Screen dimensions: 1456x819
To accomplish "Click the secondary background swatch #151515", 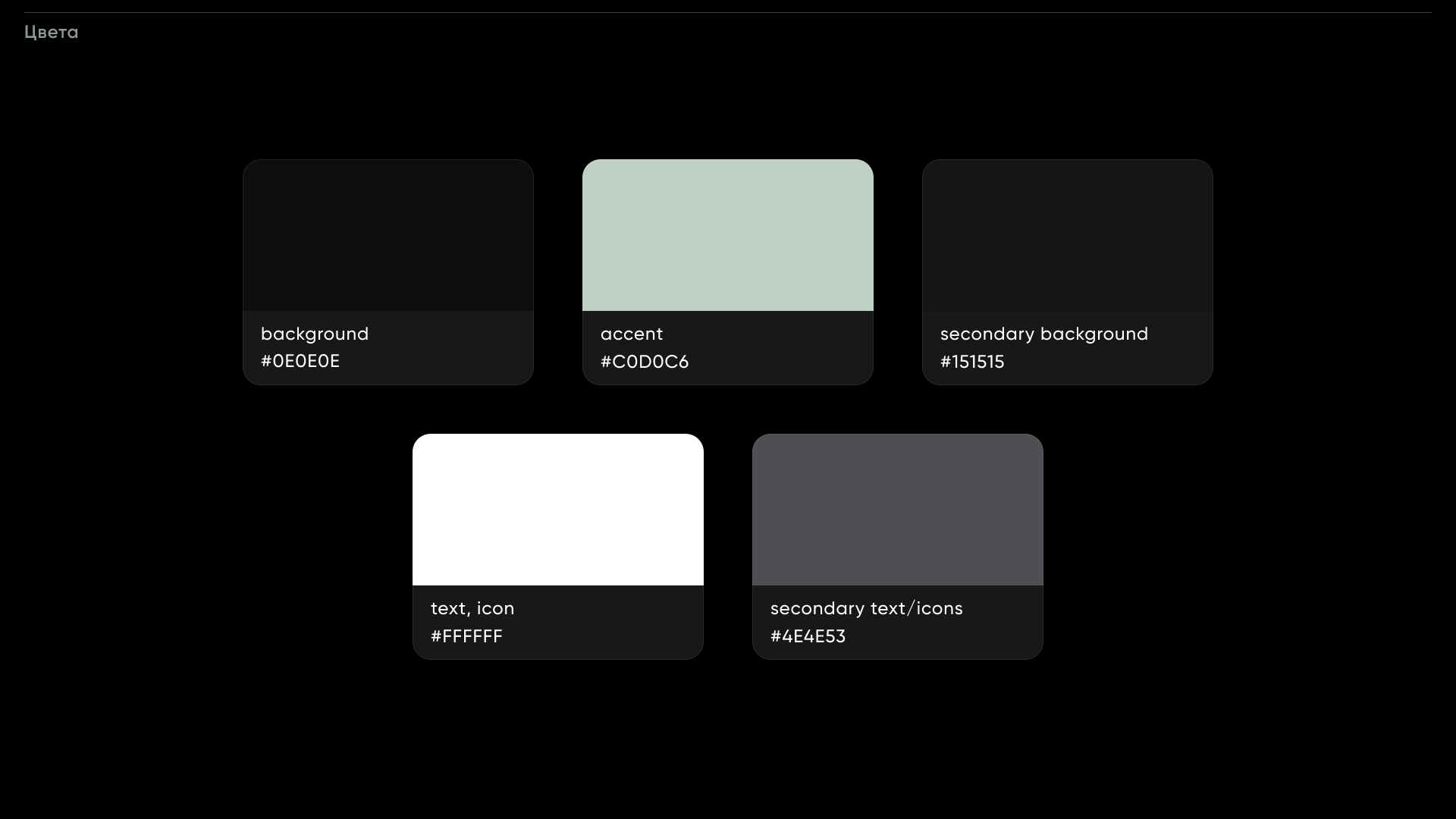I will point(1067,235).
